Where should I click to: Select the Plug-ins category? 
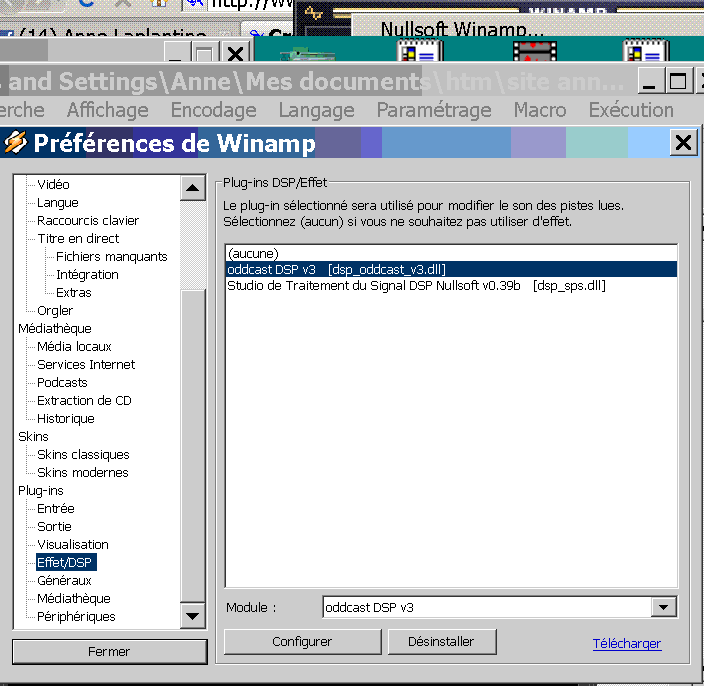(x=41, y=490)
